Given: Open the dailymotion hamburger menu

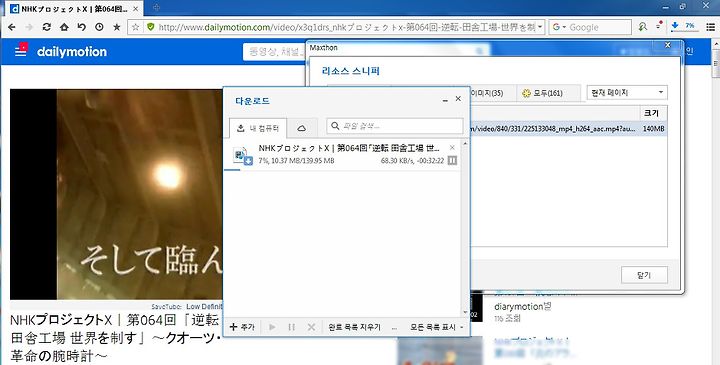Looking at the screenshot, I should tap(21, 51).
